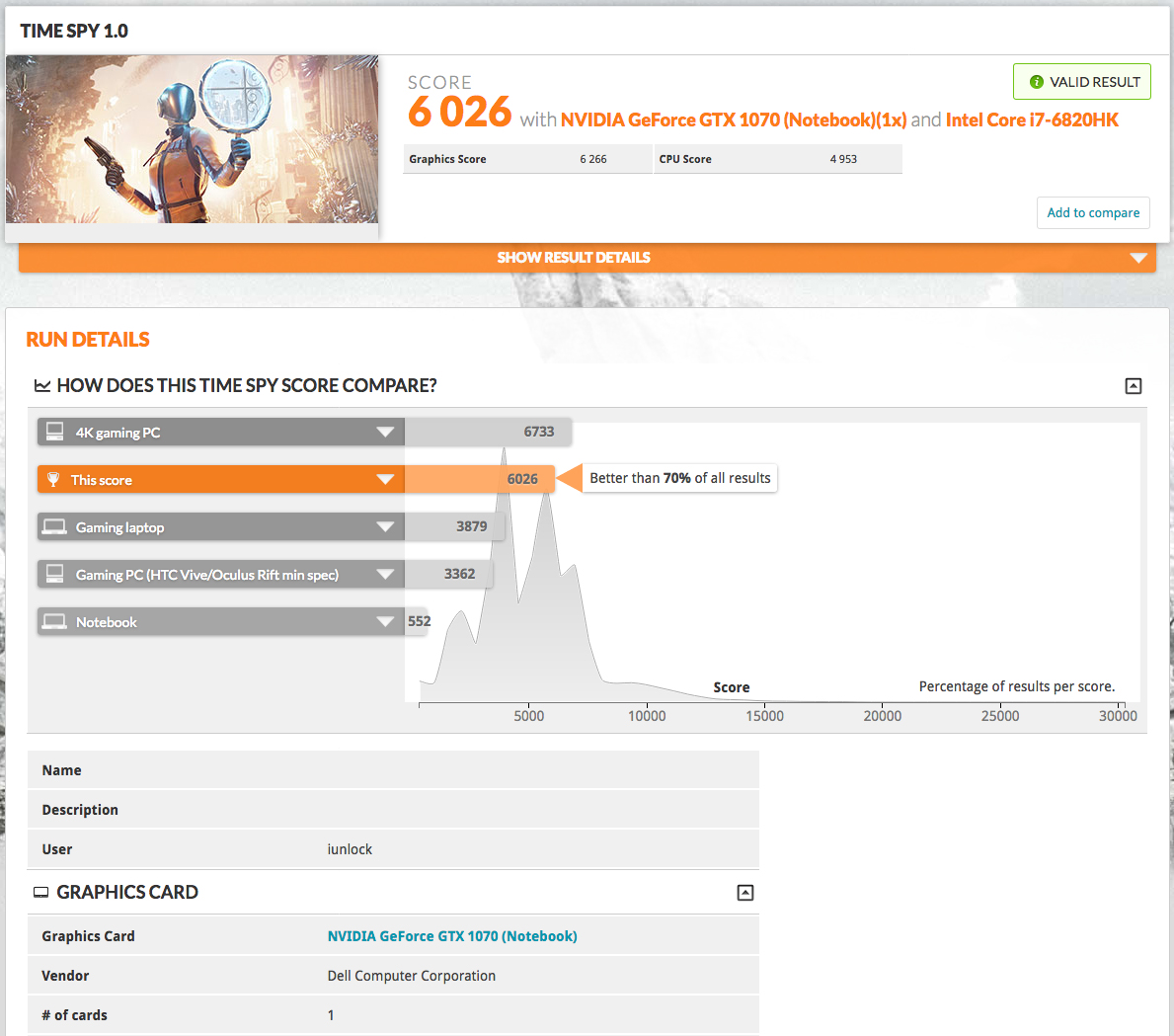Open the NVIDIA GeForce GTX 1070 (Notebook)(1x) link in score header
This screenshot has height=1036, width=1174.
[x=733, y=120]
